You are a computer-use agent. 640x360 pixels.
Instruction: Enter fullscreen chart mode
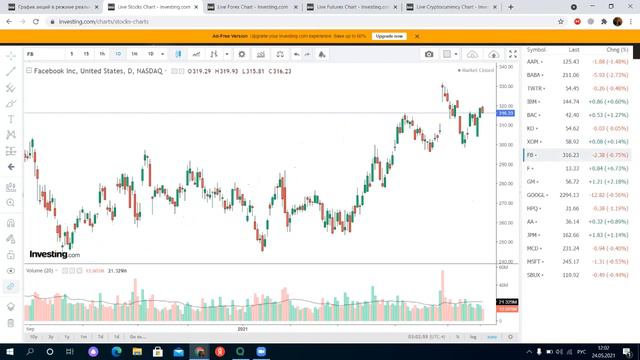pyautogui.click(x=513, y=54)
